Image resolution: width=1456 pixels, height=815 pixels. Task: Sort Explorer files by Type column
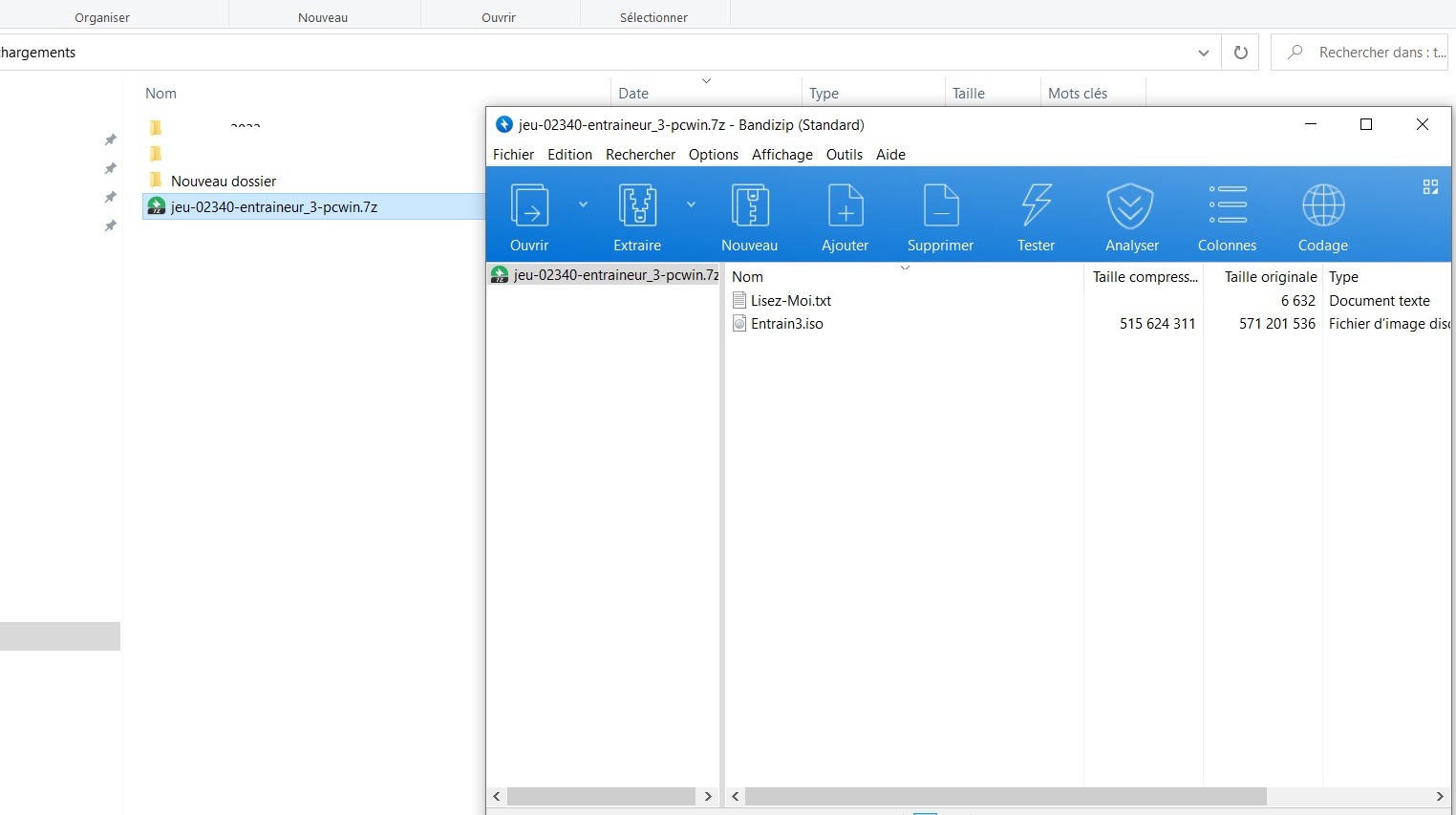point(873,93)
